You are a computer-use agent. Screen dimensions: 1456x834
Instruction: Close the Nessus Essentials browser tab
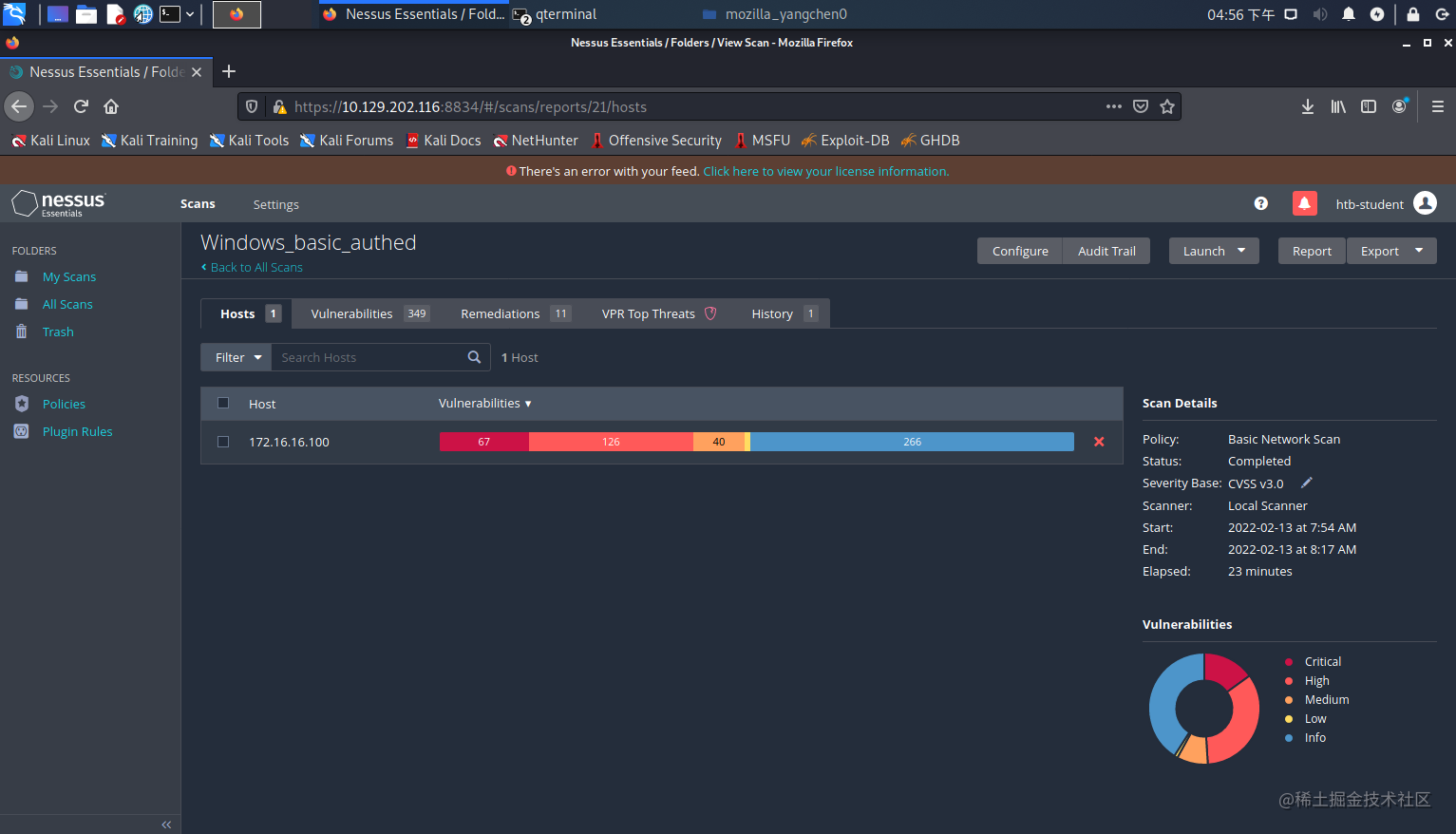[x=197, y=72]
